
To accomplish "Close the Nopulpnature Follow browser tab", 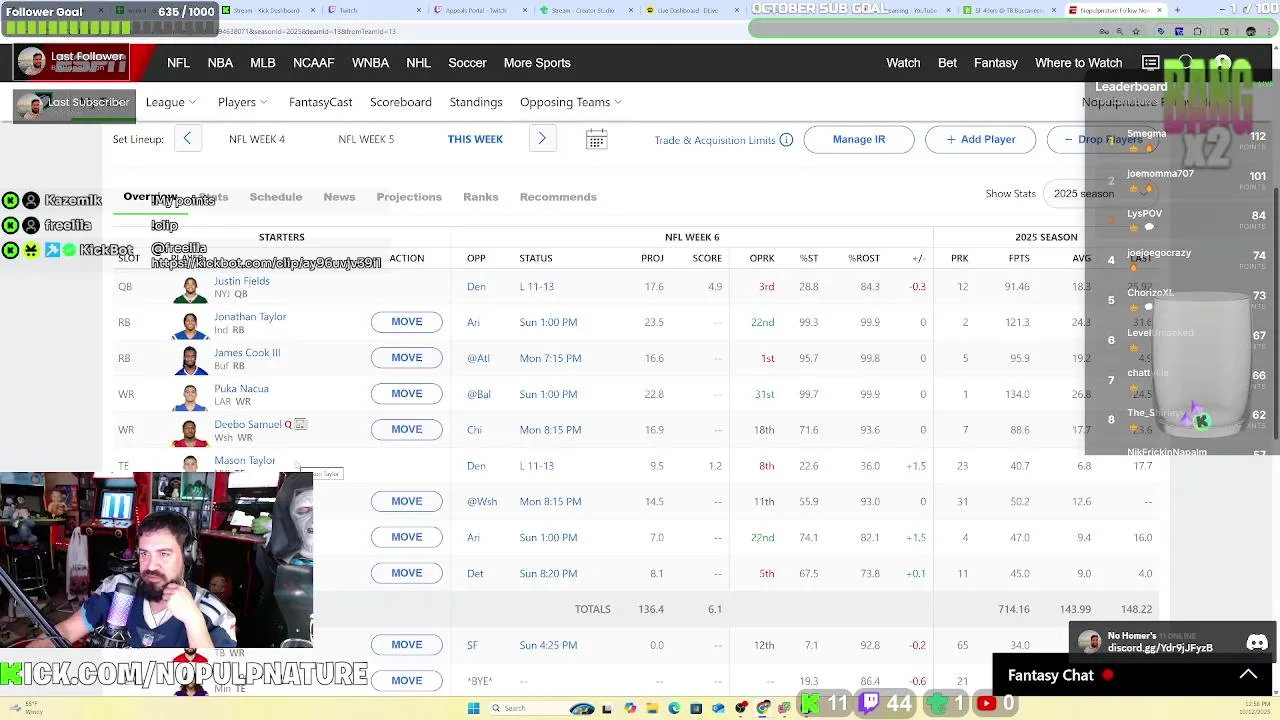I will [1160, 10].
